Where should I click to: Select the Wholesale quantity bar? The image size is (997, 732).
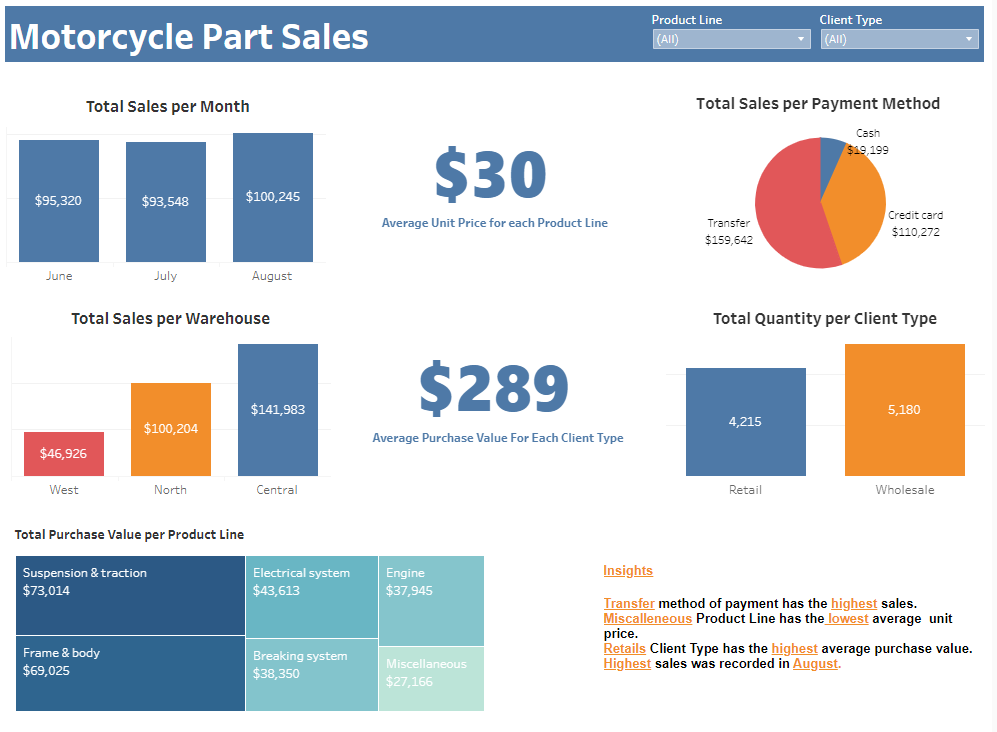tap(904, 411)
